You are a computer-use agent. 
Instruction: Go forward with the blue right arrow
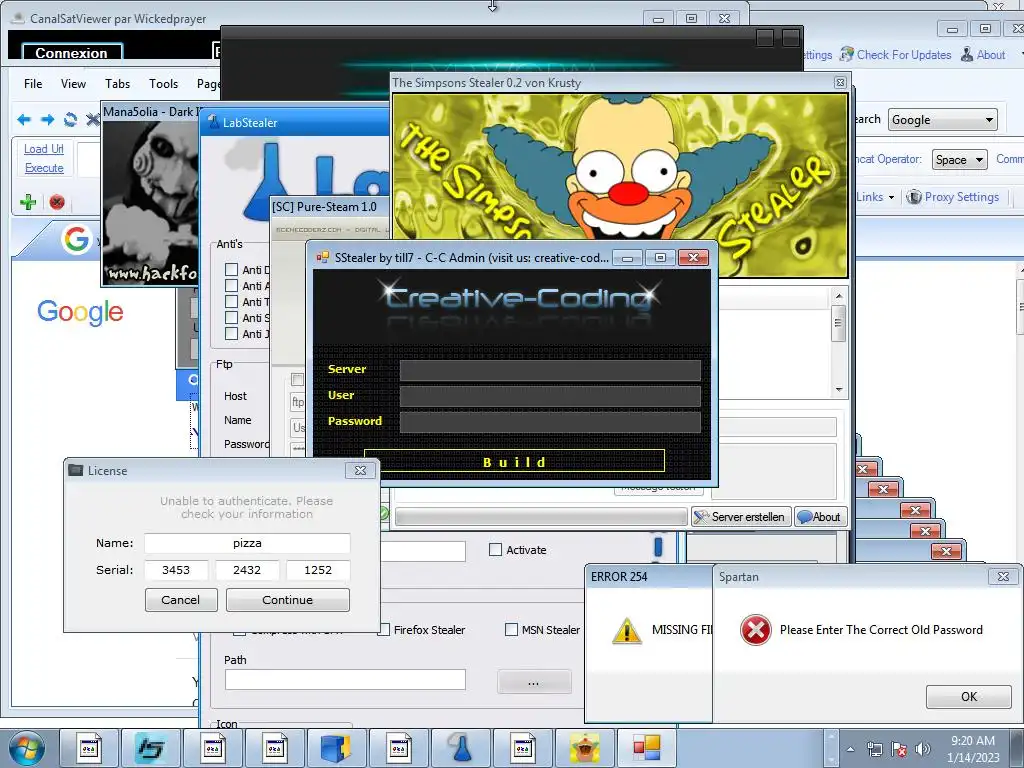pos(48,119)
